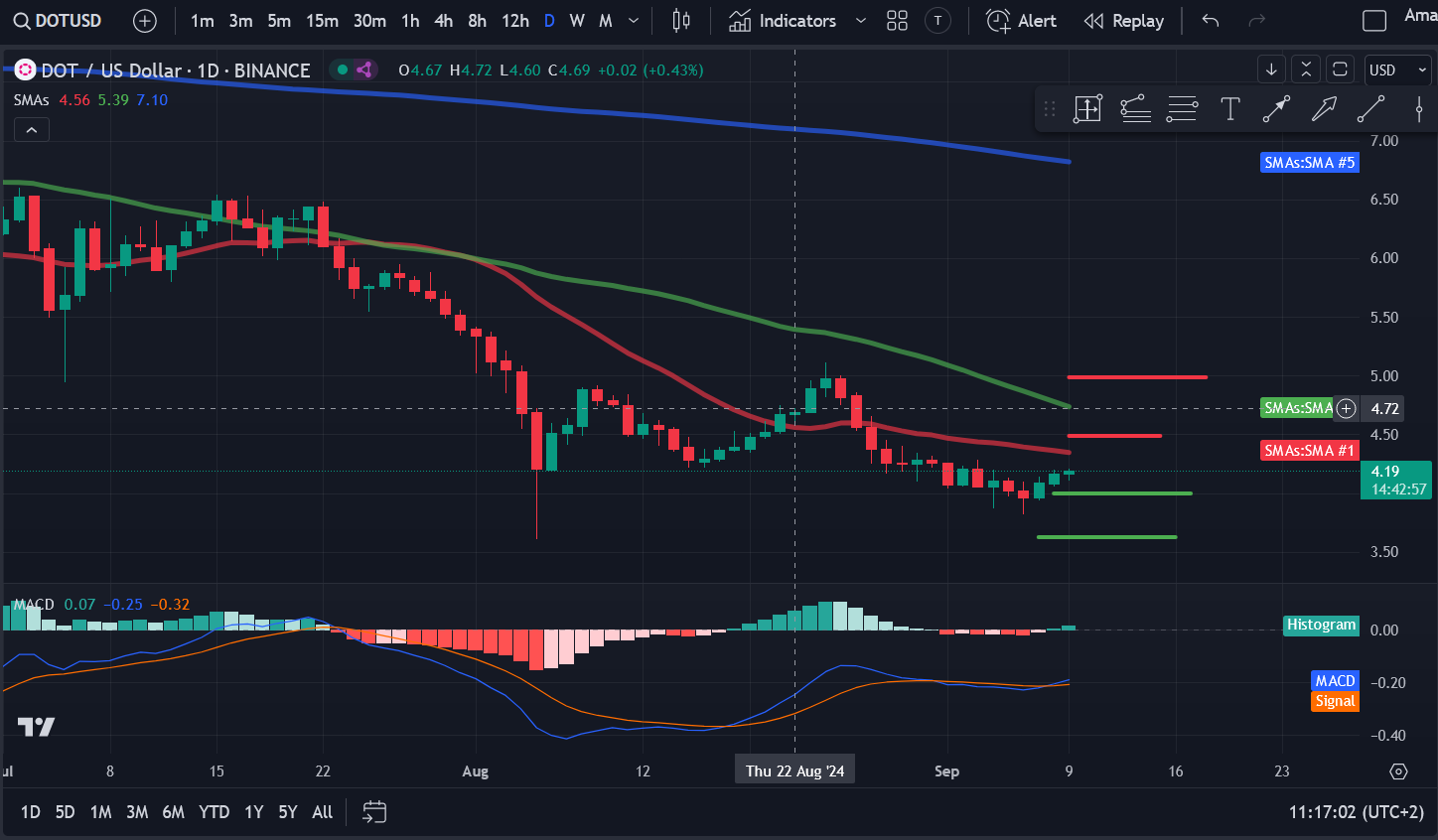Image resolution: width=1438 pixels, height=840 pixels.
Task: Select the regression trend lines tool
Action: pyautogui.click(x=1135, y=109)
